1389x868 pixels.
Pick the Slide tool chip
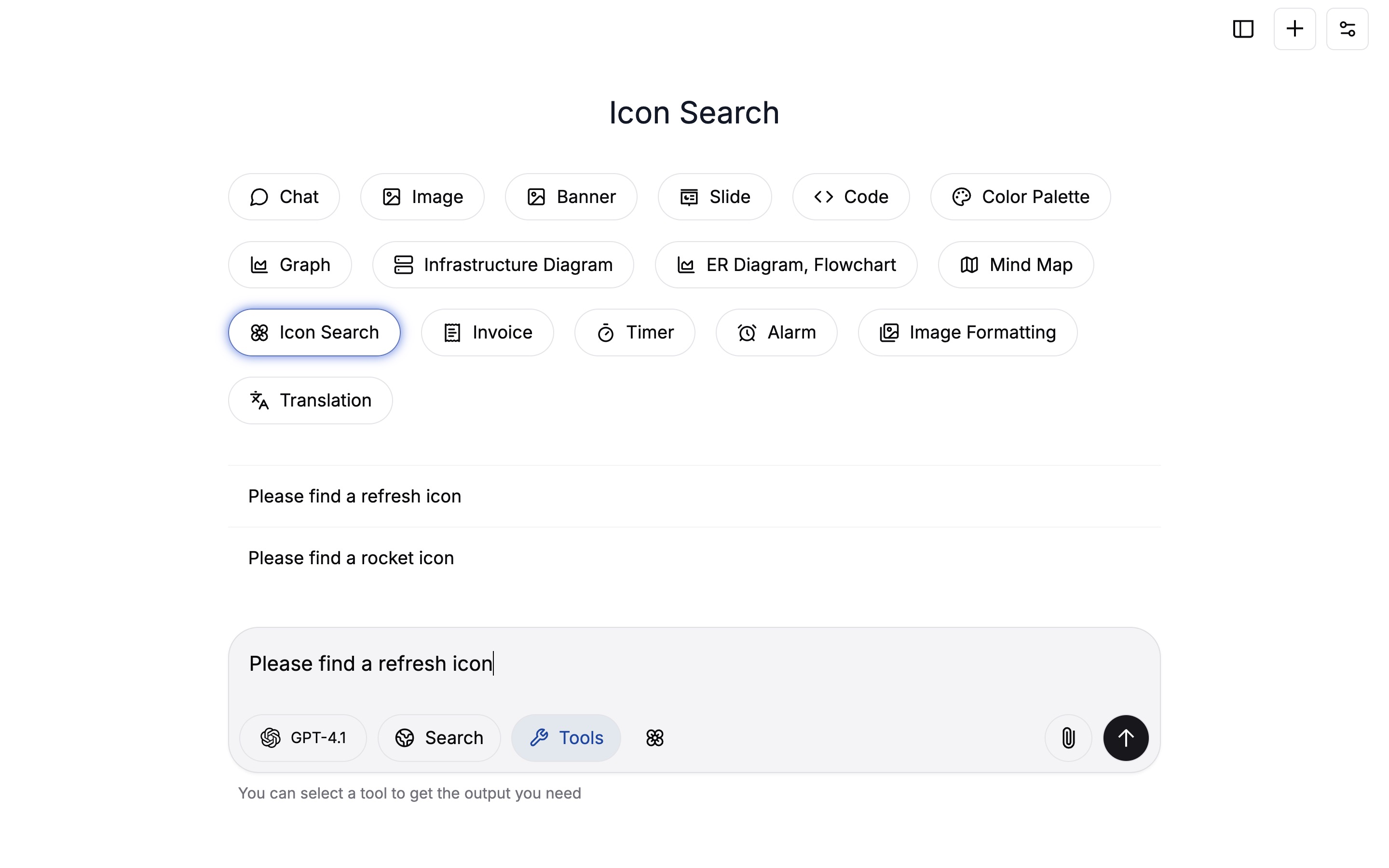tap(715, 197)
